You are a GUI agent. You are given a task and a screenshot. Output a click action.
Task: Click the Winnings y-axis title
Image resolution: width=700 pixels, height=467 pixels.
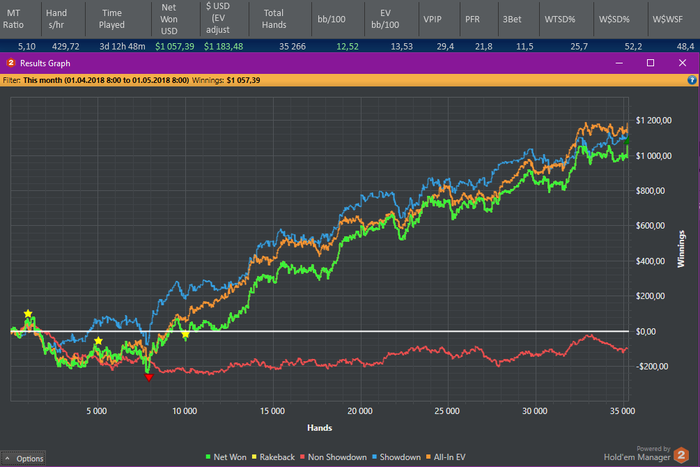681,249
